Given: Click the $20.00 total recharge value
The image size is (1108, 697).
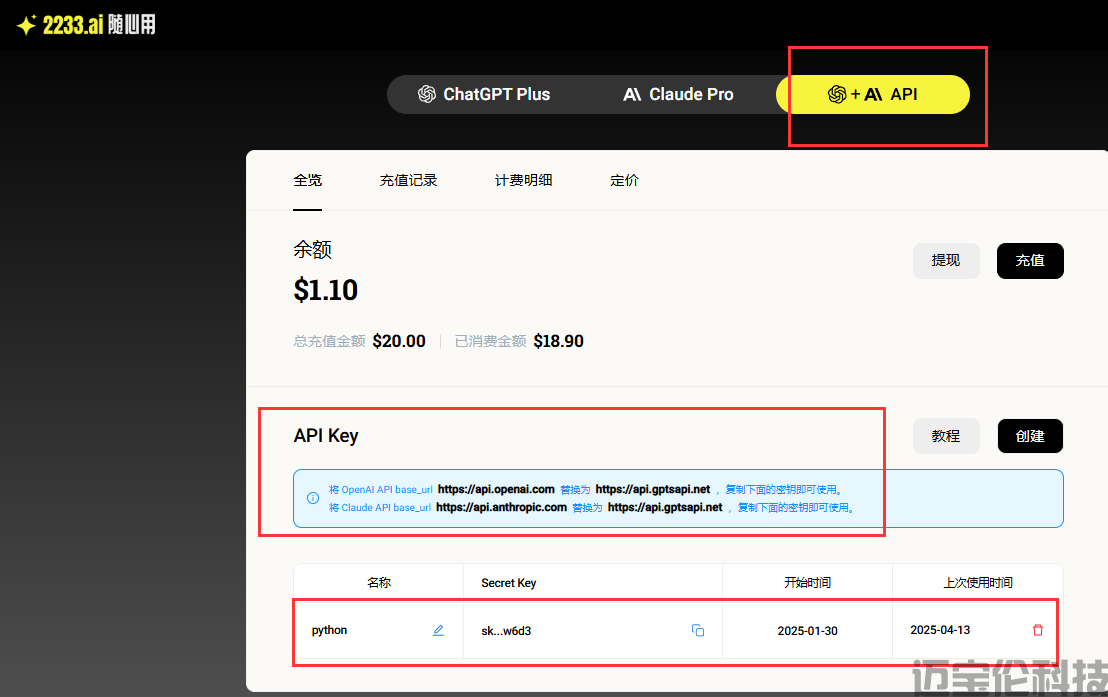Looking at the screenshot, I should pos(399,341).
